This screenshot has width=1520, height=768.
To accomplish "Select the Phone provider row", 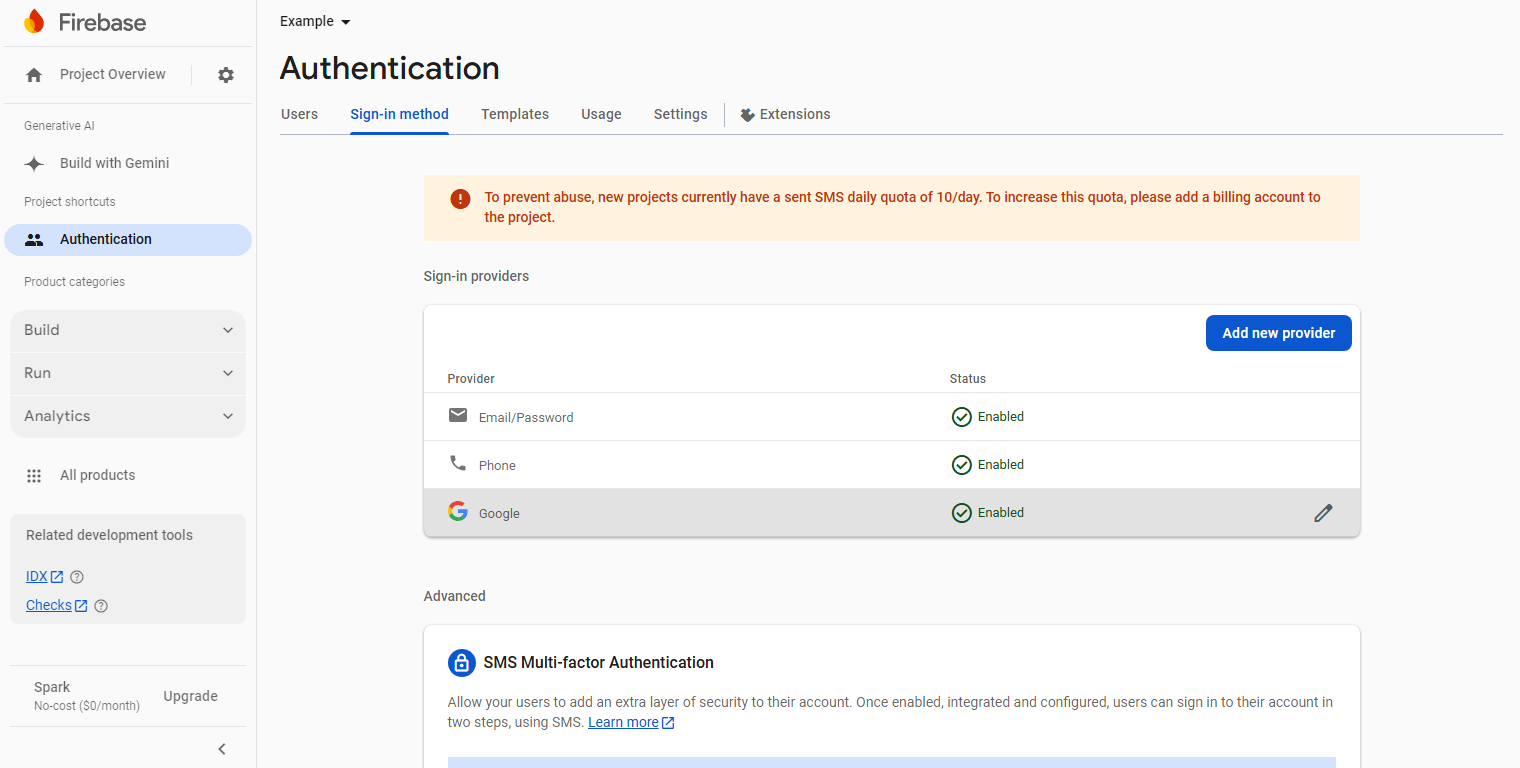I will click(x=891, y=465).
